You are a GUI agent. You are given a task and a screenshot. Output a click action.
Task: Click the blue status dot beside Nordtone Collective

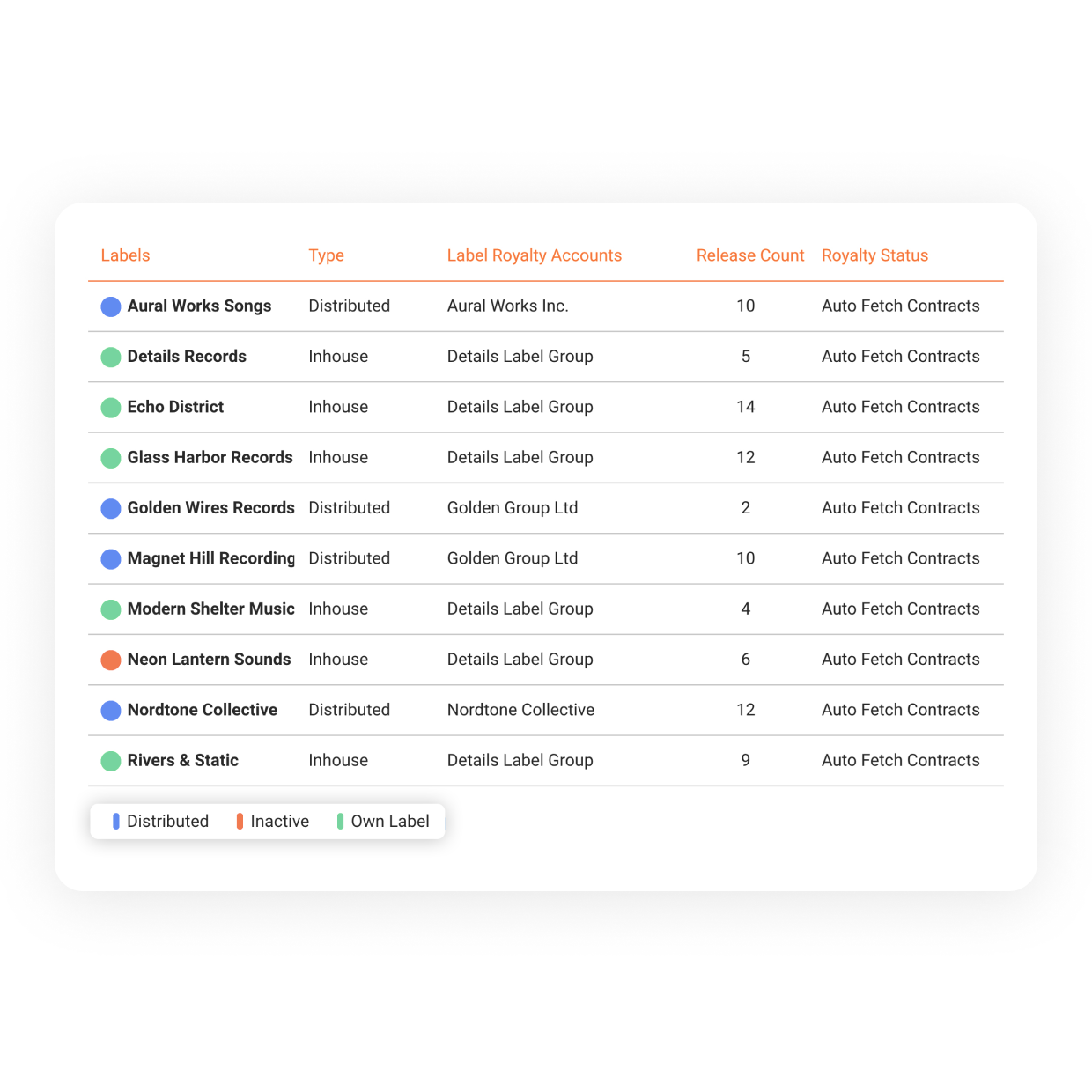(111, 710)
